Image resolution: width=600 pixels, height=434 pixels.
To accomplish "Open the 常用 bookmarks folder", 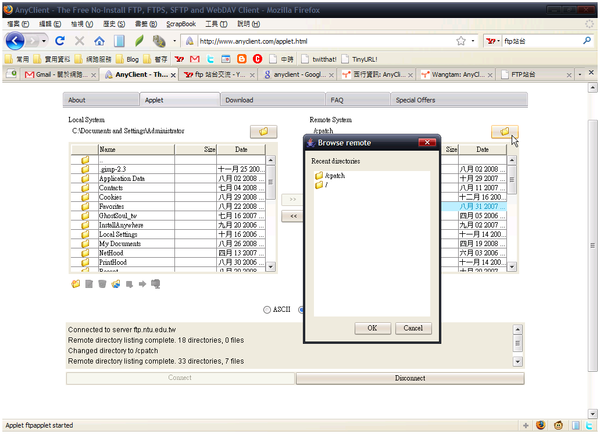I will point(17,59).
